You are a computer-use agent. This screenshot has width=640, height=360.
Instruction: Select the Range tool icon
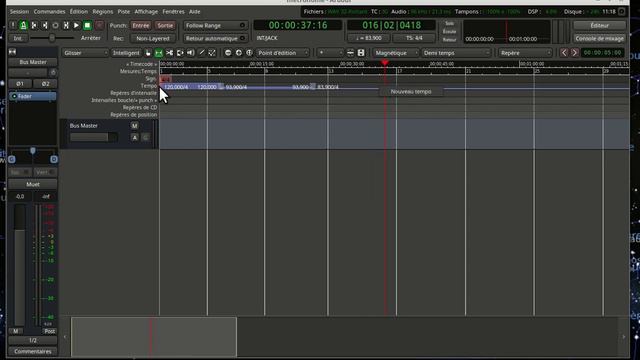click(159, 53)
